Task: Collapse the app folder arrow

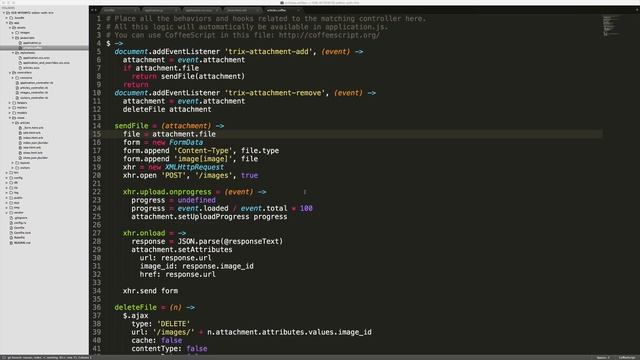Action: pyautogui.click(x=7, y=23)
